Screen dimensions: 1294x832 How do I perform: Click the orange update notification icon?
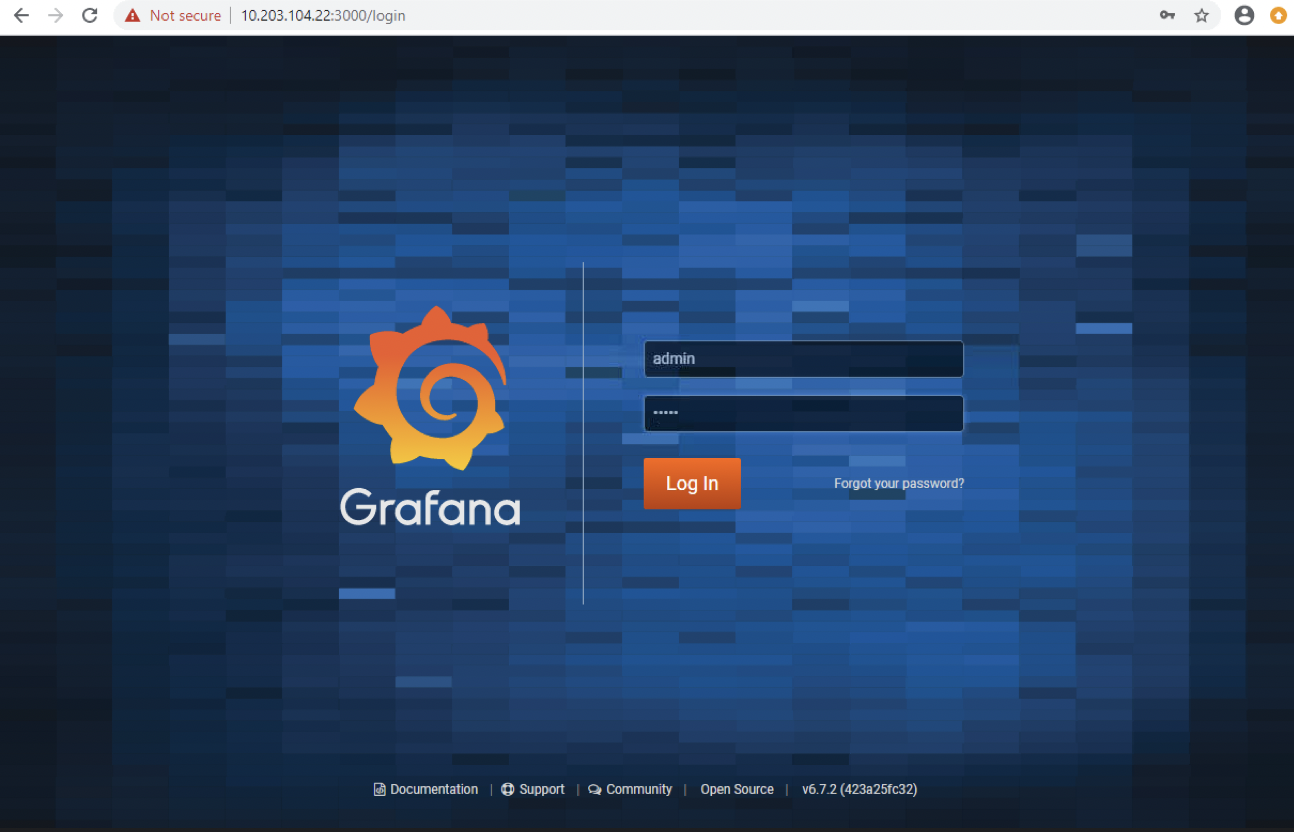coord(1278,16)
